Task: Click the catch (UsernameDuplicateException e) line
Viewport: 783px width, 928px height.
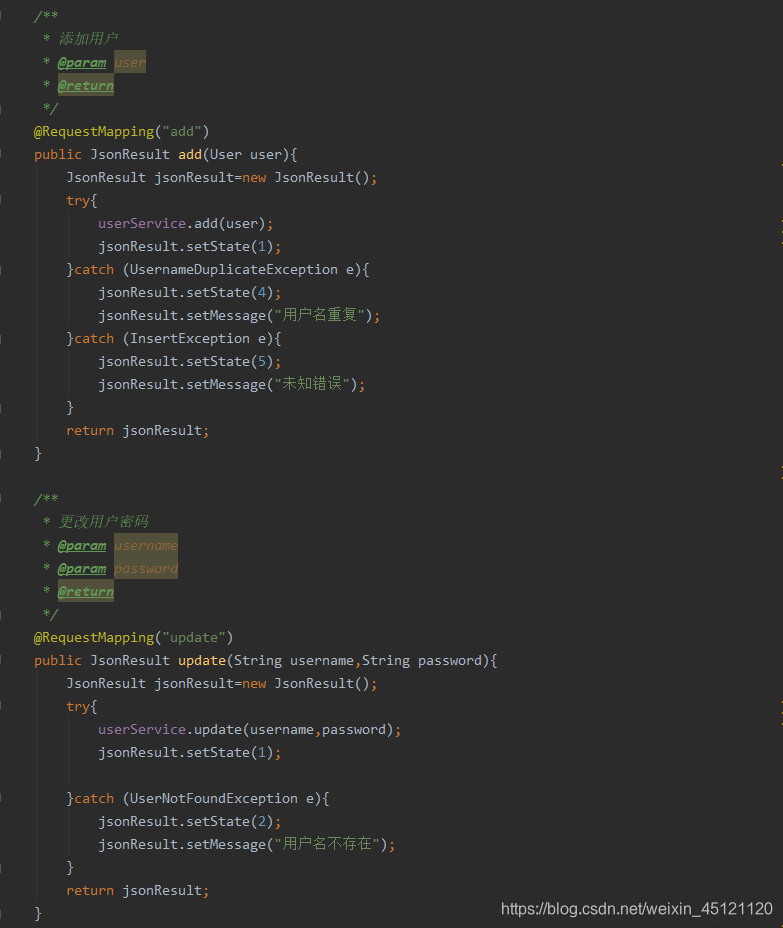Action: tap(218, 269)
